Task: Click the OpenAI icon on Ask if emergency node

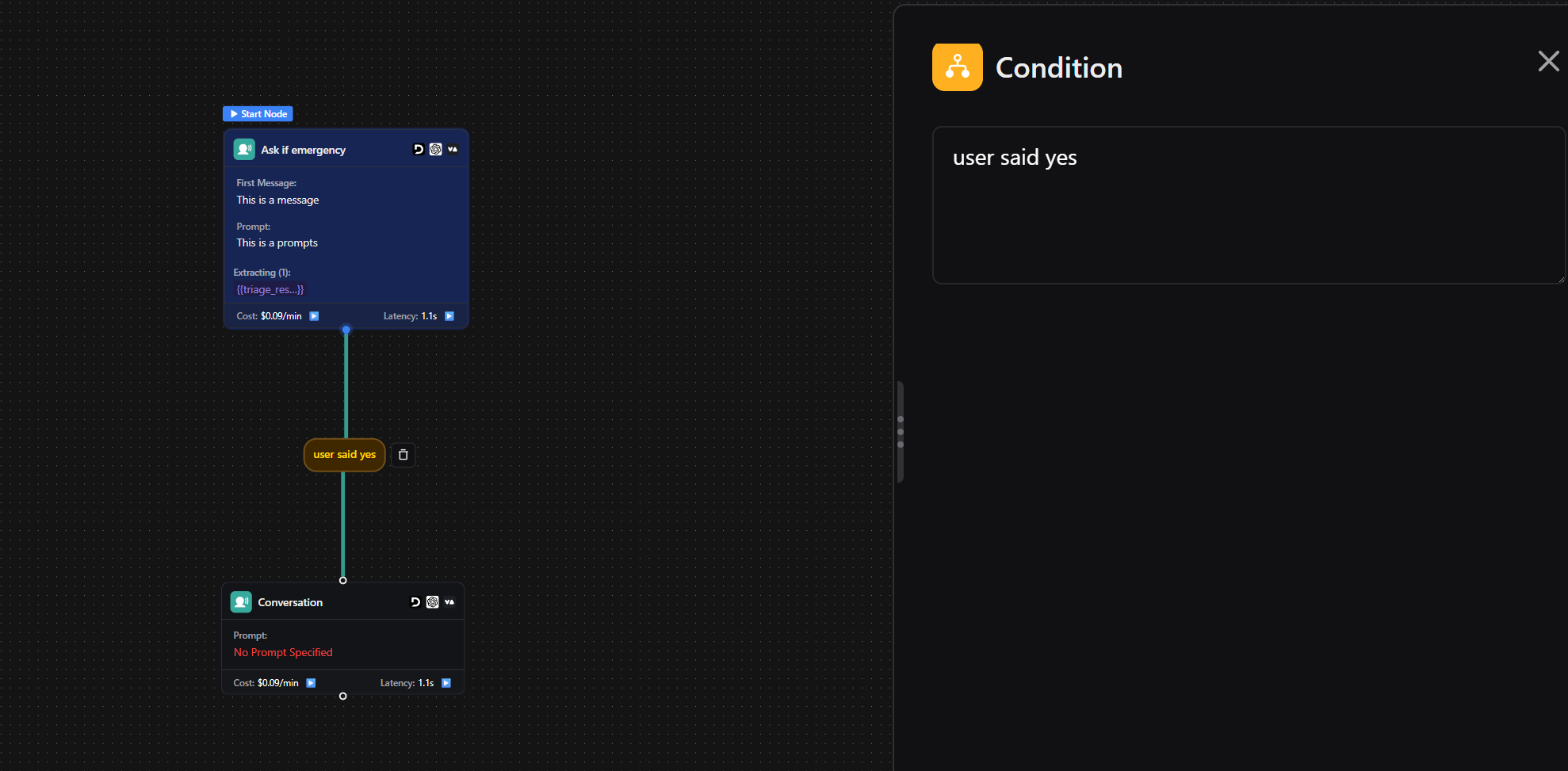Action: tap(435, 149)
